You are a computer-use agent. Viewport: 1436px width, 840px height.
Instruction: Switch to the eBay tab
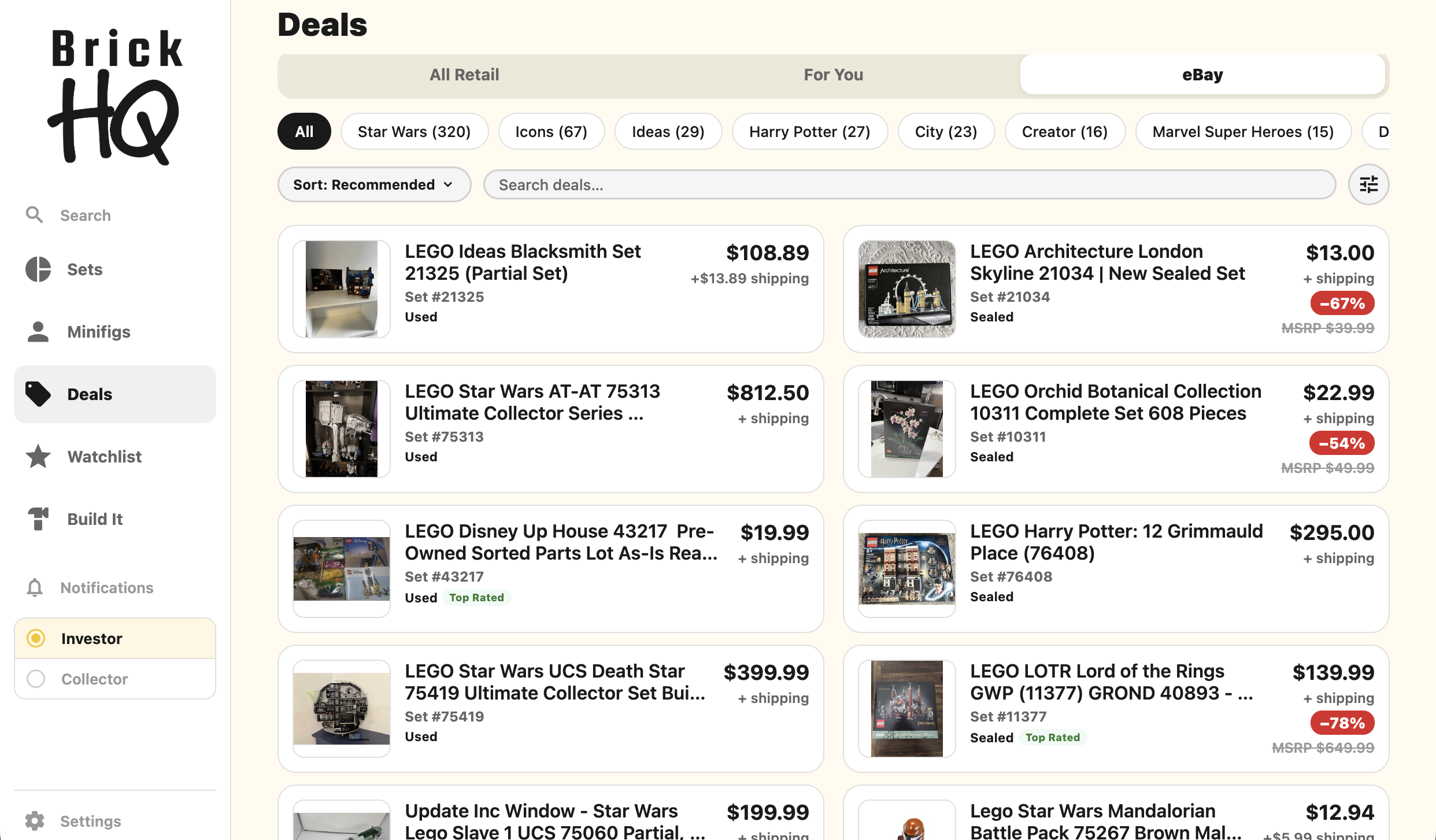(x=1202, y=75)
